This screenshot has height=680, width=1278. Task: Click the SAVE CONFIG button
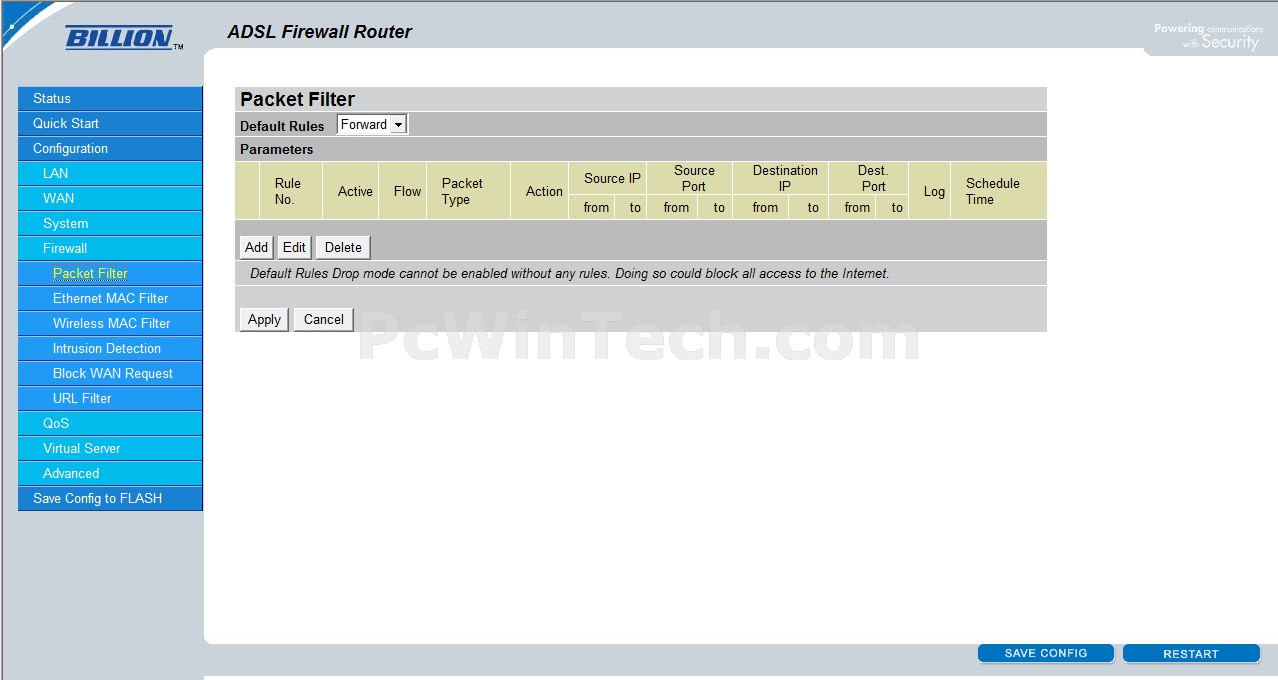[1046, 653]
